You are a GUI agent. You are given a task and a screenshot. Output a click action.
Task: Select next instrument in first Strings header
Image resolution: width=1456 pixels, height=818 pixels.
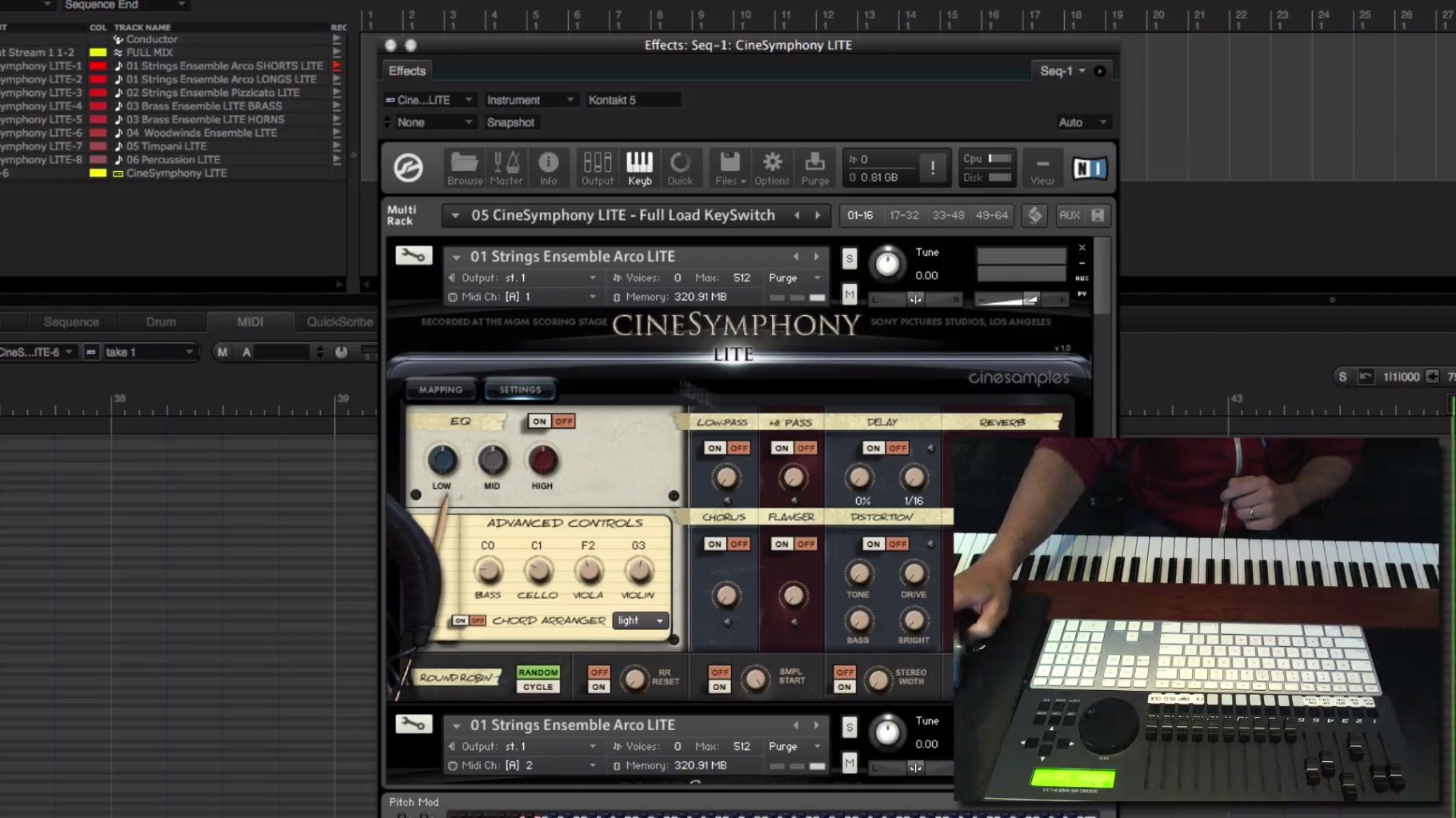[x=817, y=257]
